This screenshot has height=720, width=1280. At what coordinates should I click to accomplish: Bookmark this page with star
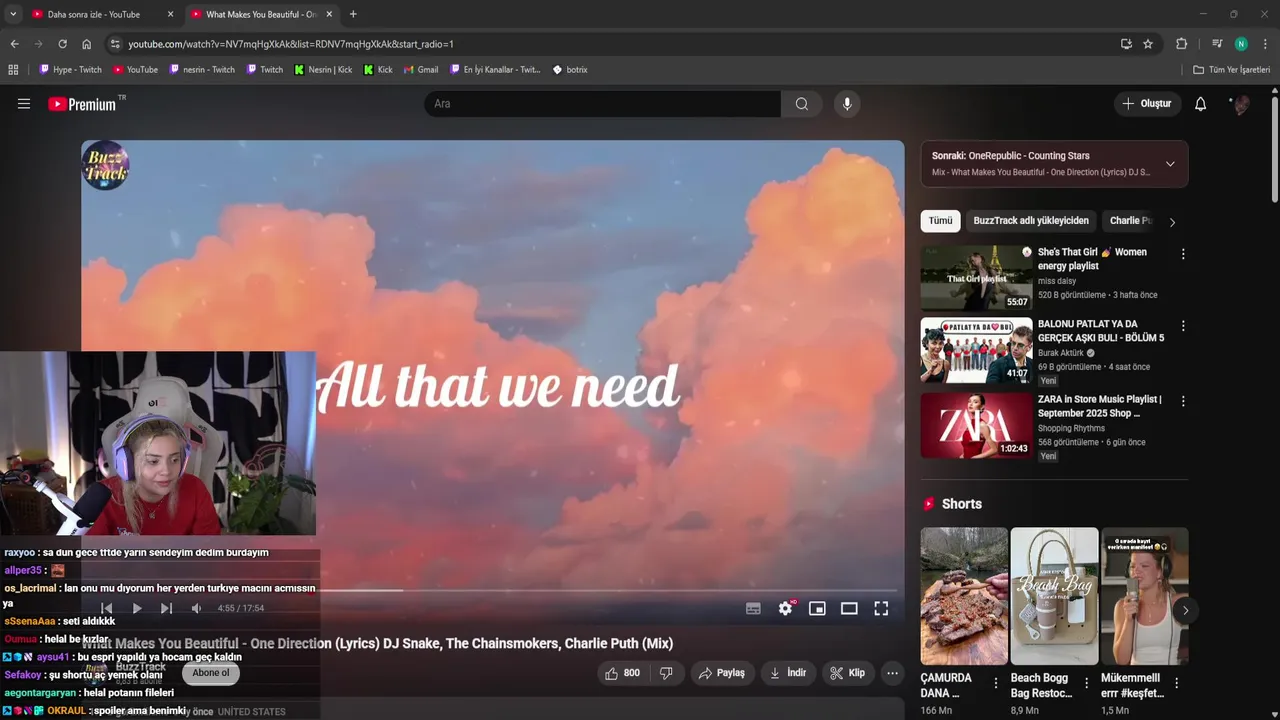tap(1148, 44)
